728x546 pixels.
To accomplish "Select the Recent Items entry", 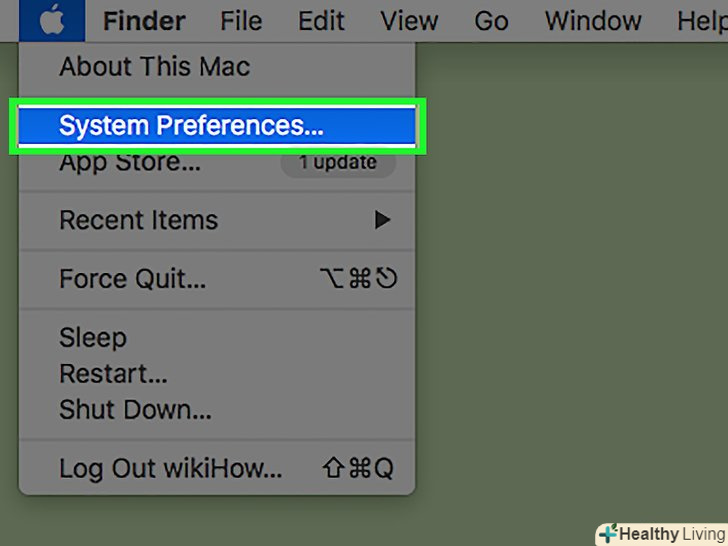I will click(x=138, y=220).
